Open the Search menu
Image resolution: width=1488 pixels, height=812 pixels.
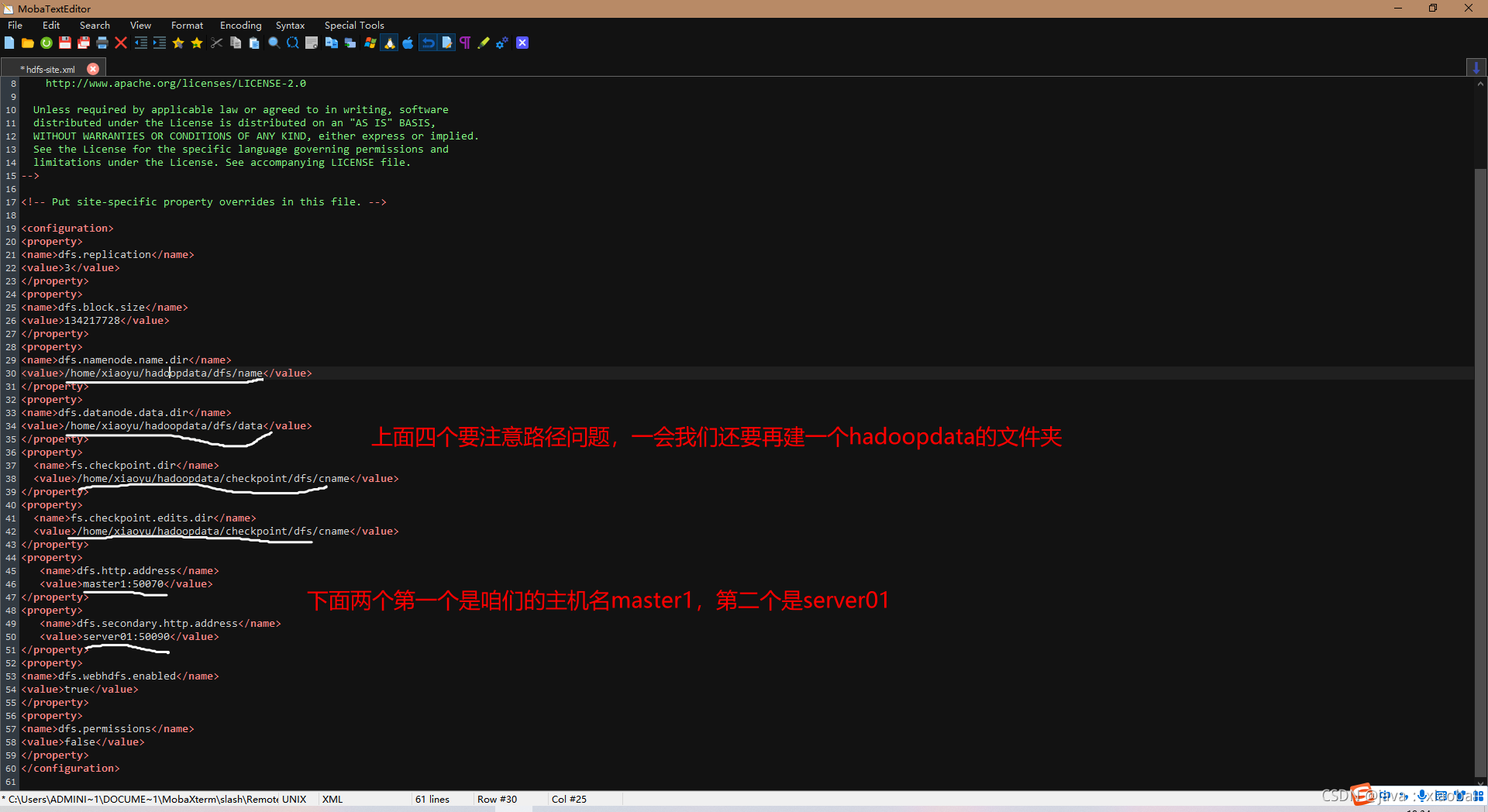pos(95,25)
